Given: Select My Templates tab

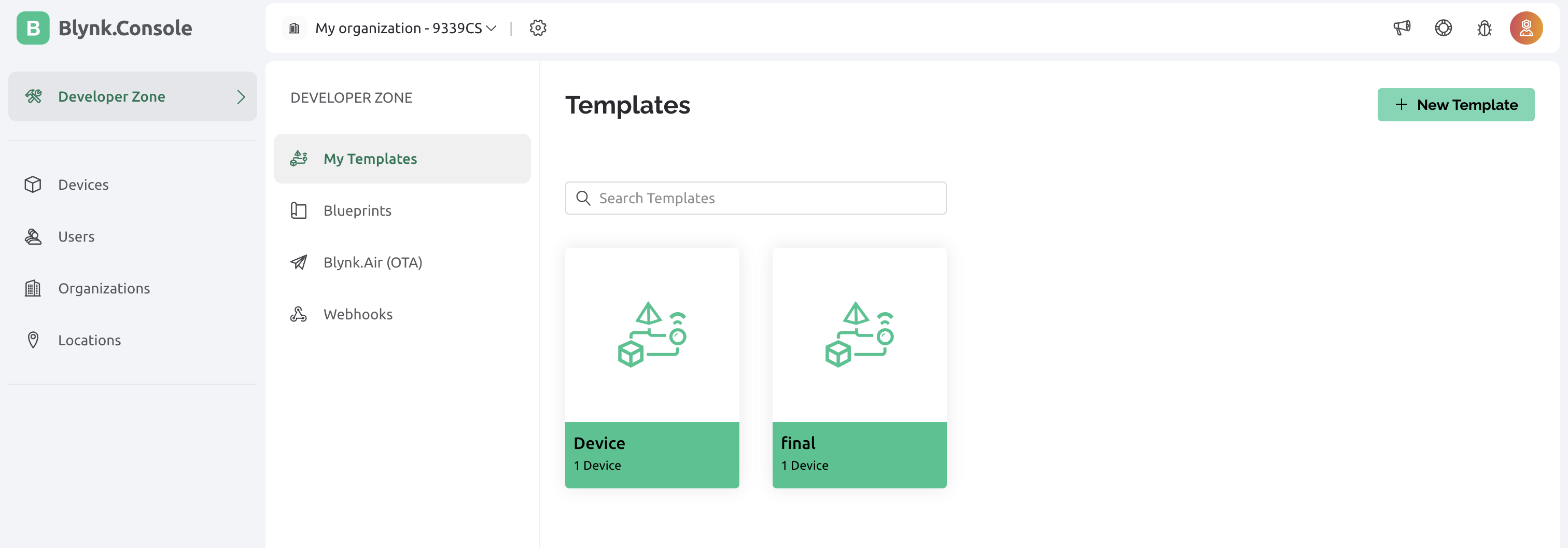Looking at the screenshot, I should (402, 158).
